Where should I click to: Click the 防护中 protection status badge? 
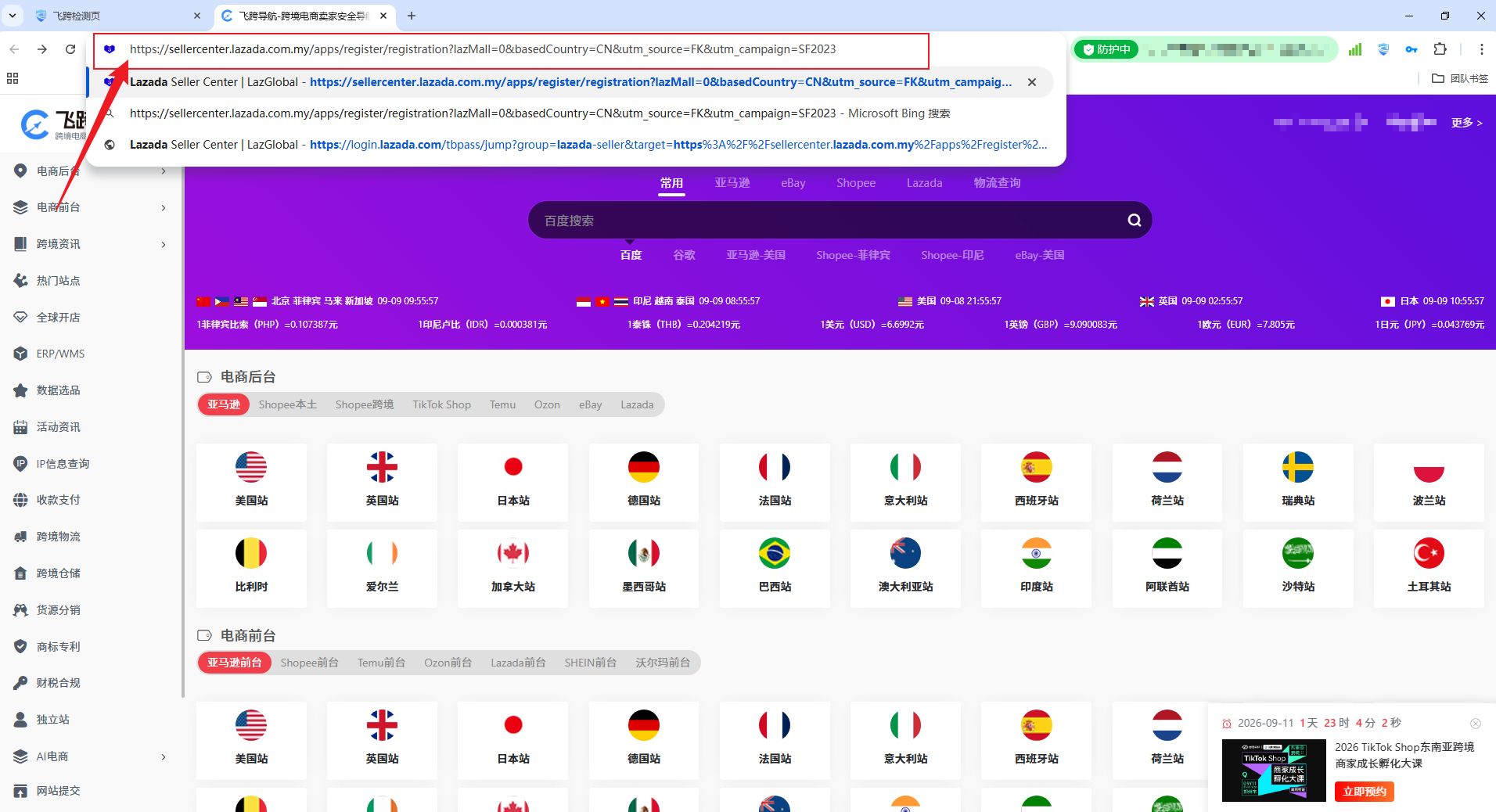(x=1106, y=49)
